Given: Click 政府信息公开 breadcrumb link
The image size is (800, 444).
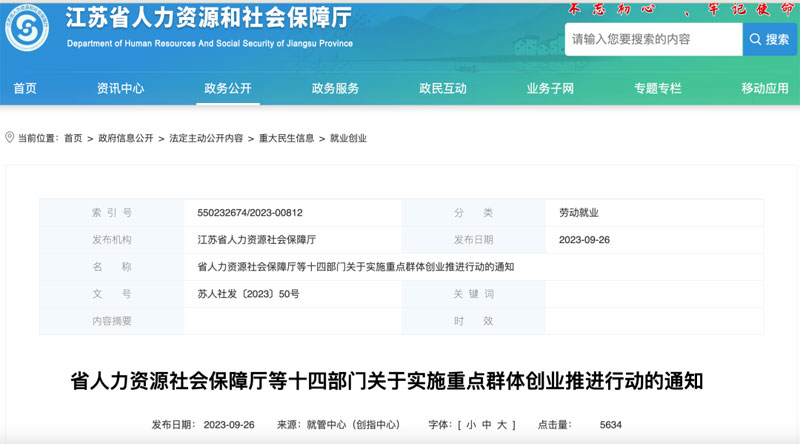Looking at the screenshot, I should point(126,138).
